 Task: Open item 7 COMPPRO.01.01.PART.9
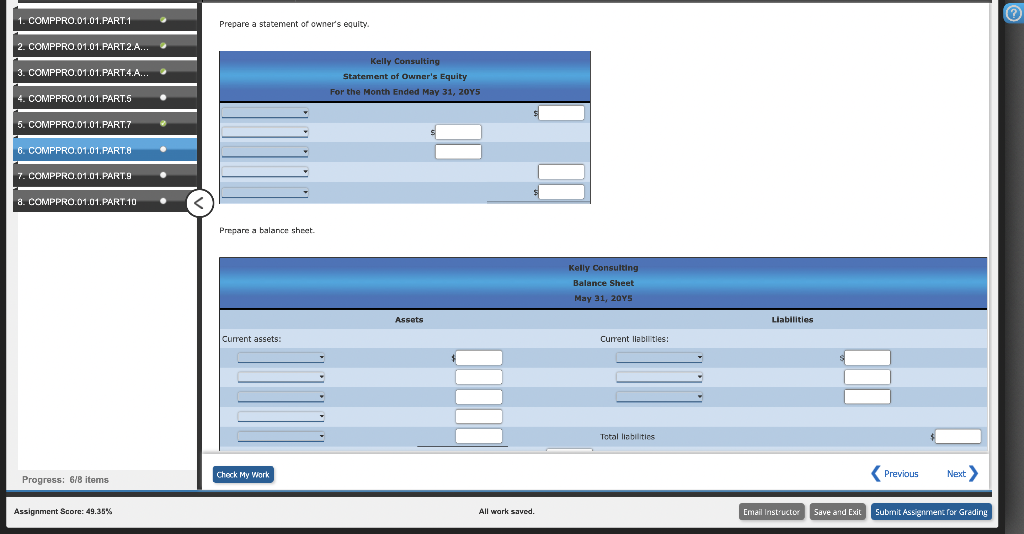[x=104, y=176]
